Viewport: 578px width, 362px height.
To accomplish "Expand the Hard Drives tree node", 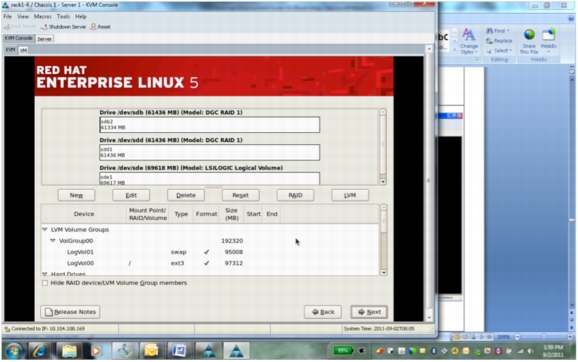I will [45, 274].
